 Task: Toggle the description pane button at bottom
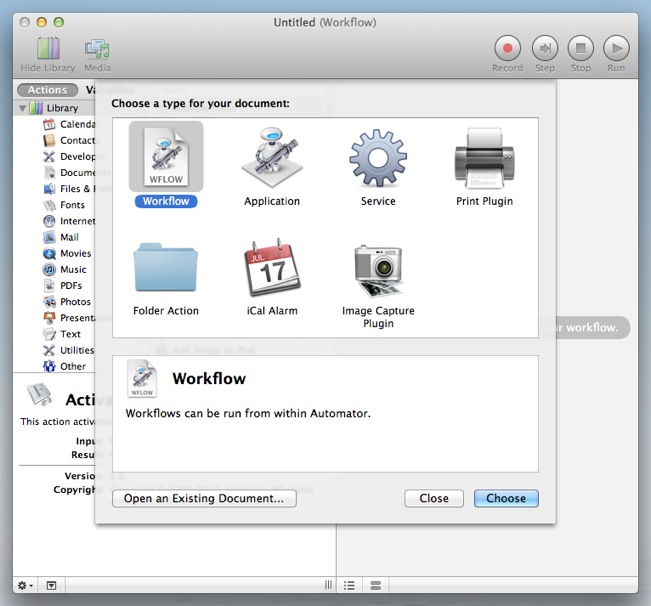[51, 585]
